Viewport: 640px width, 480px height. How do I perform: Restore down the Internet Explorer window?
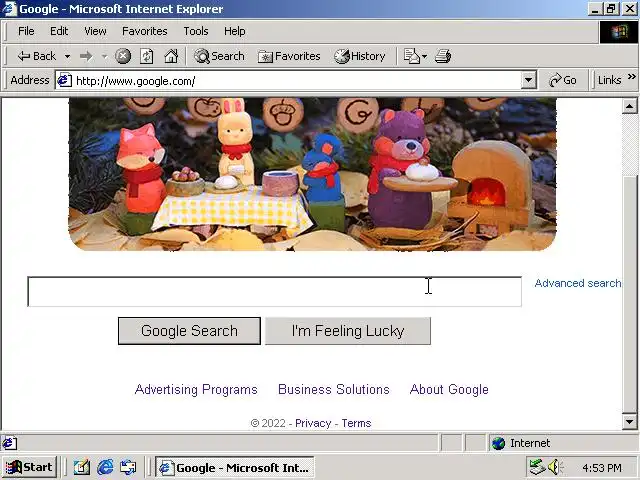coord(611,9)
